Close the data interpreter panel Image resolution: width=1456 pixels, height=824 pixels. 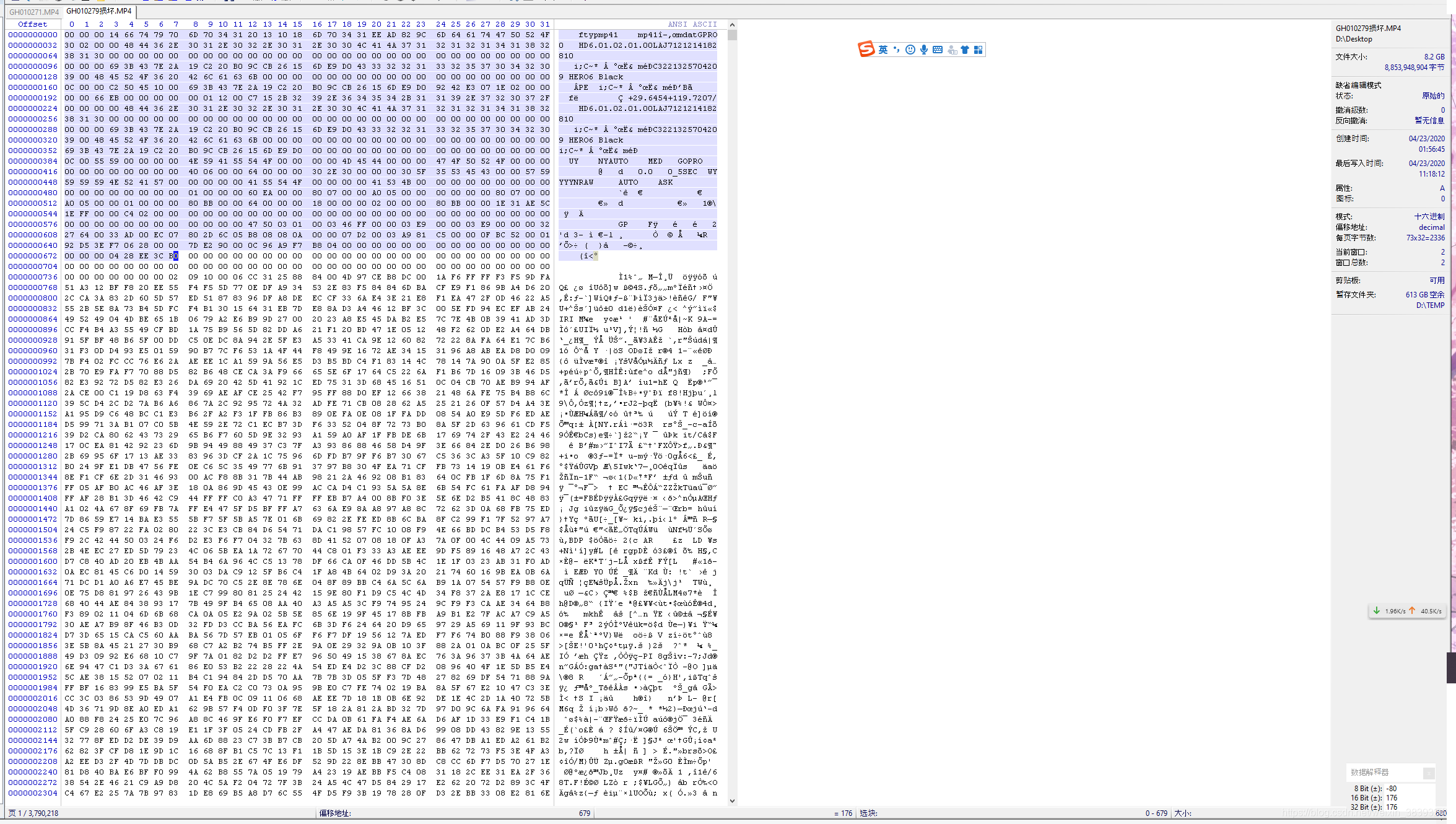click(1428, 773)
